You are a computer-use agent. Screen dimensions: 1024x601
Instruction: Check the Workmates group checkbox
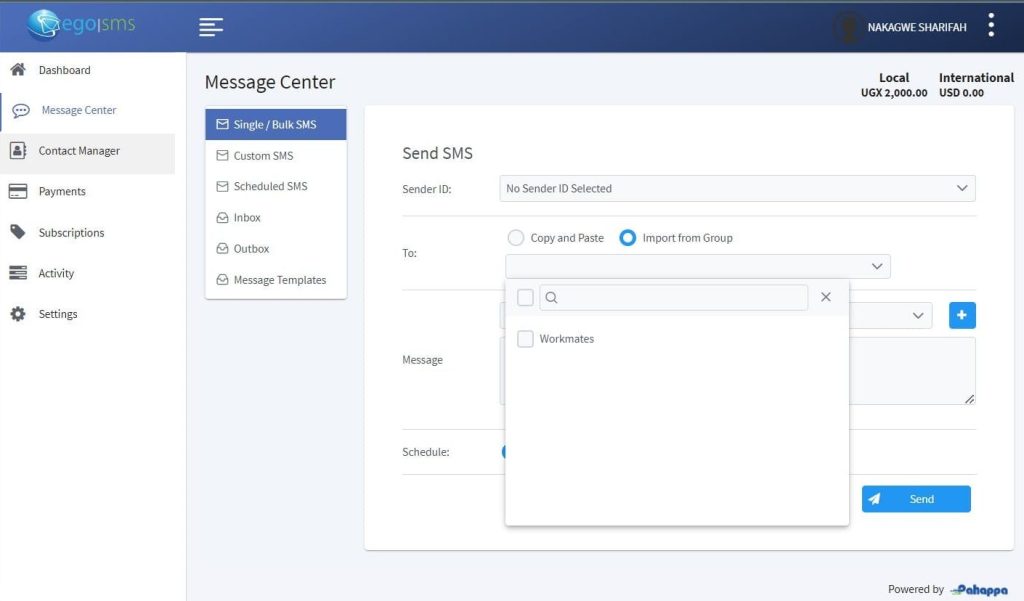pyautogui.click(x=525, y=339)
